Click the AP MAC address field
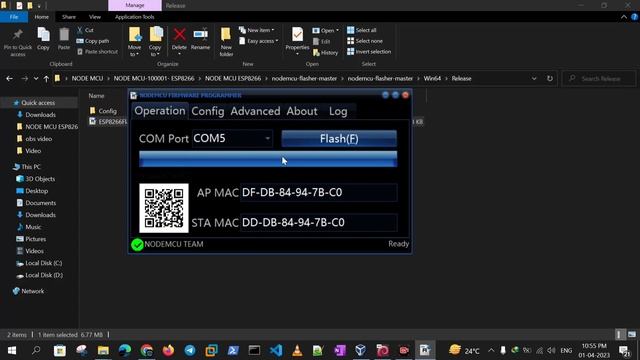This screenshot has width=640, height=360. point(318,193)
